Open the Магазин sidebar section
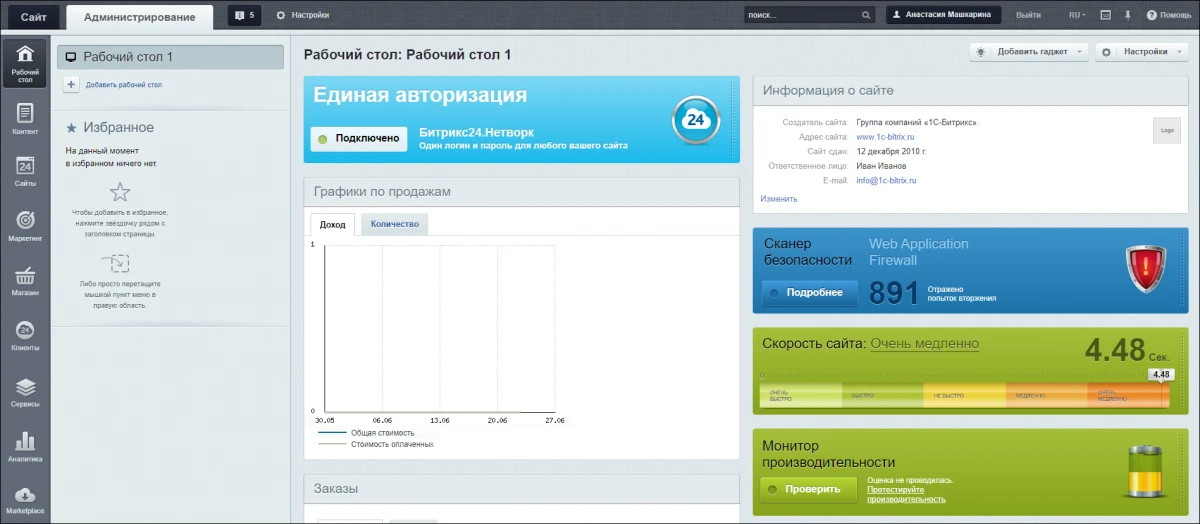Viewport: 1200px width, 524px height. (25, 281)
